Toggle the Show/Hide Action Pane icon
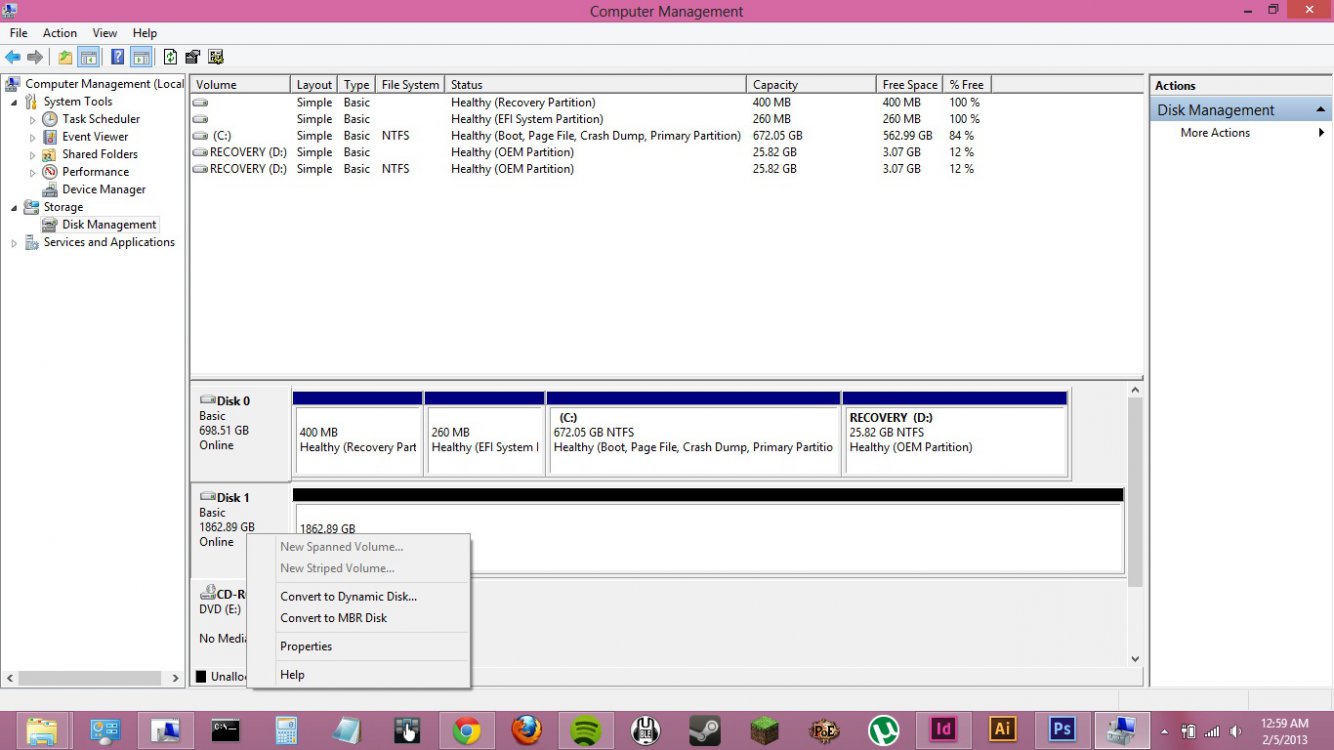Screen dimensions: 1334x750 pyautogui.click(x=140, y=56)
